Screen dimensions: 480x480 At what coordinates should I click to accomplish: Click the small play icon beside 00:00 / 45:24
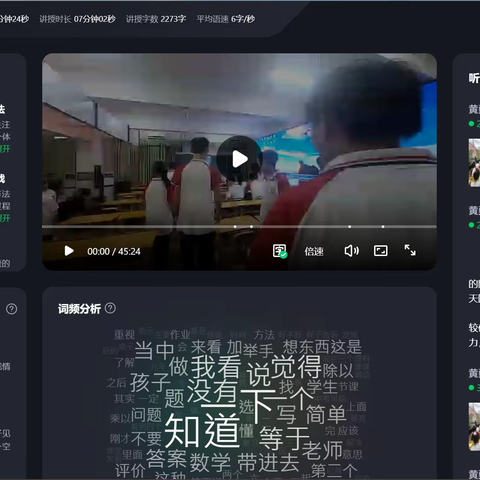click(69, 251)
